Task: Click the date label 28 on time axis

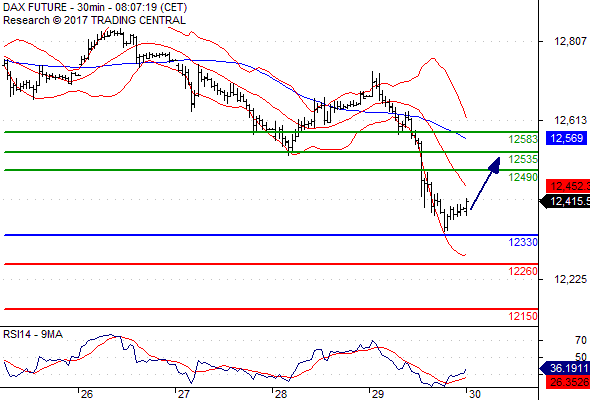Action: [x=281, y=394]
